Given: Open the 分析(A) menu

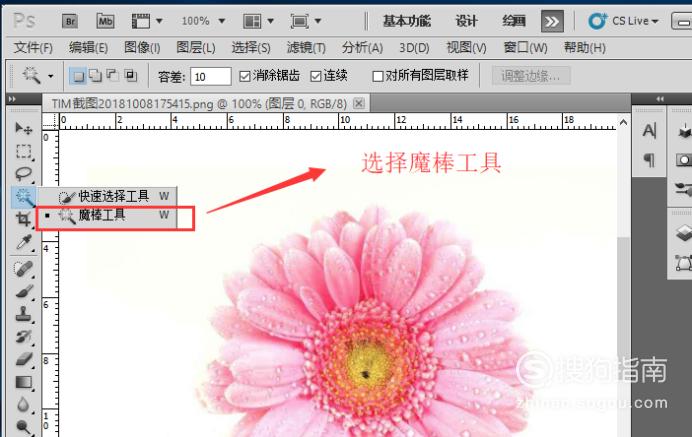Looking at the screenshot, I should 362,47.
